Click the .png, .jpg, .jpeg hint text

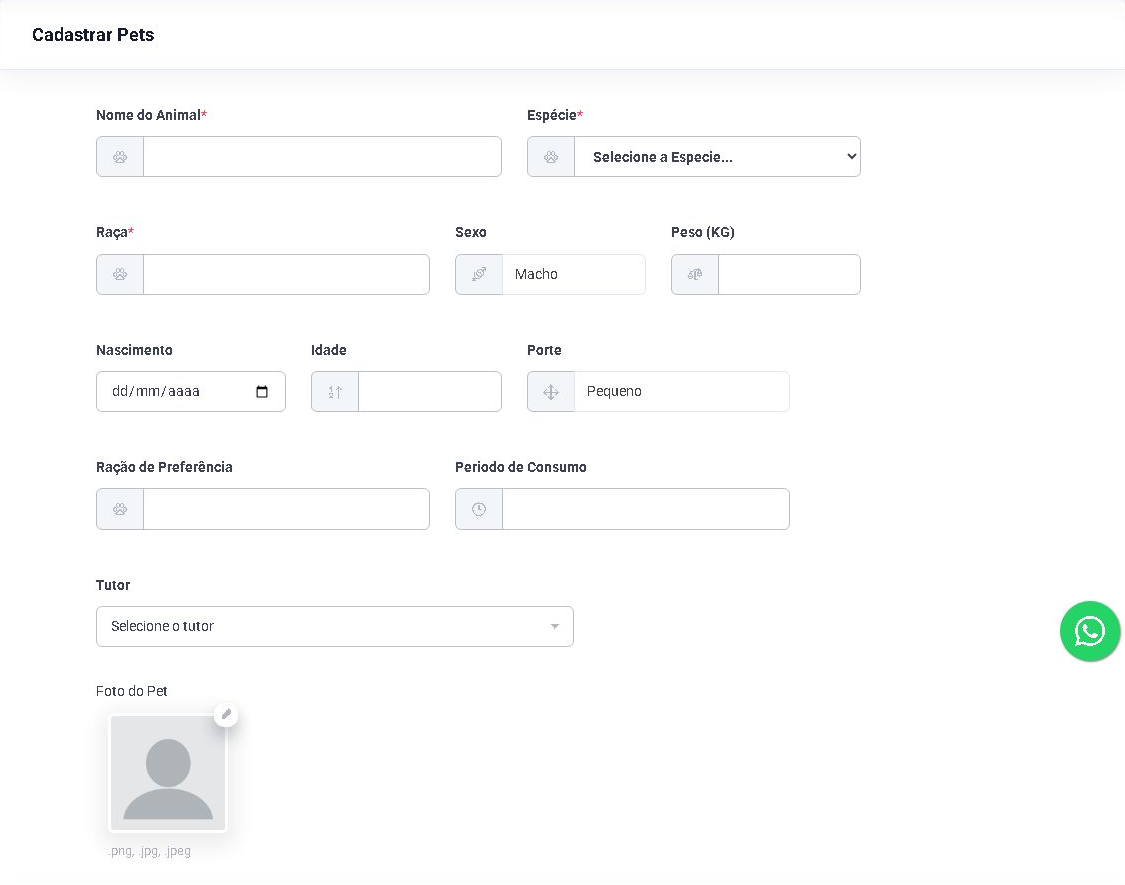click(149, 851)
